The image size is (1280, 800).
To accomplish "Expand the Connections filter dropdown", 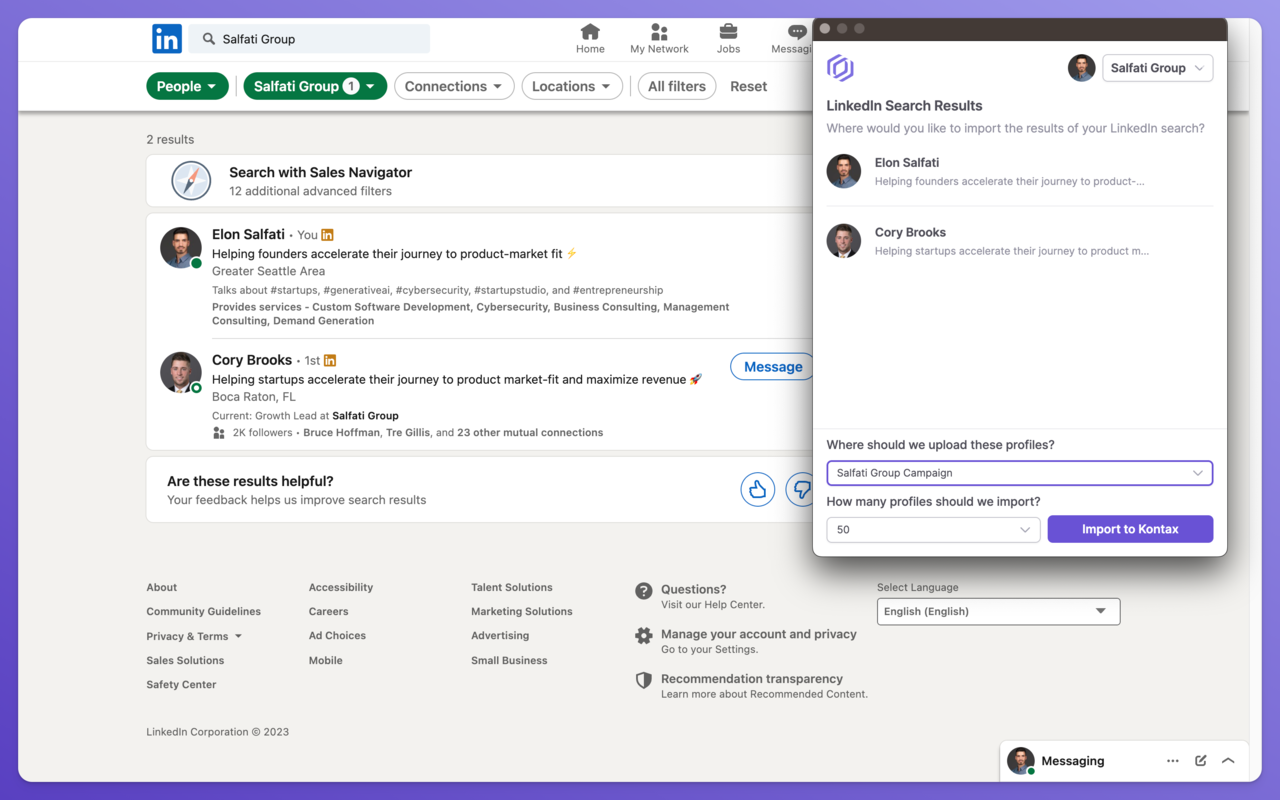I will (x=454, y=86).
